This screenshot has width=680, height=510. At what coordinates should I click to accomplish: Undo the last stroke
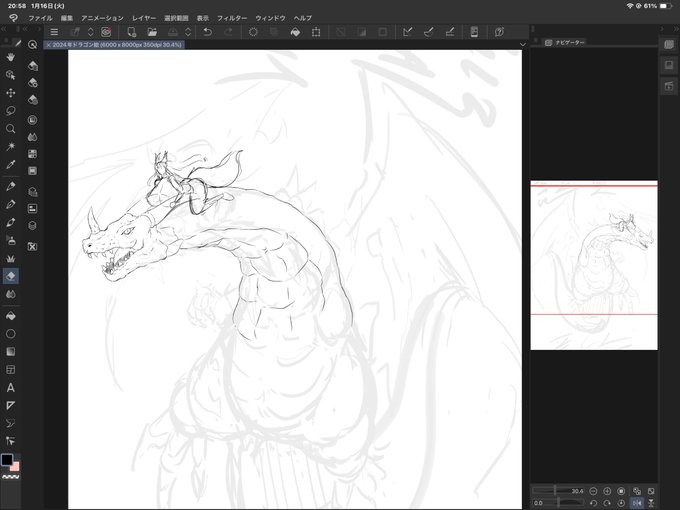tap(208, 32)
